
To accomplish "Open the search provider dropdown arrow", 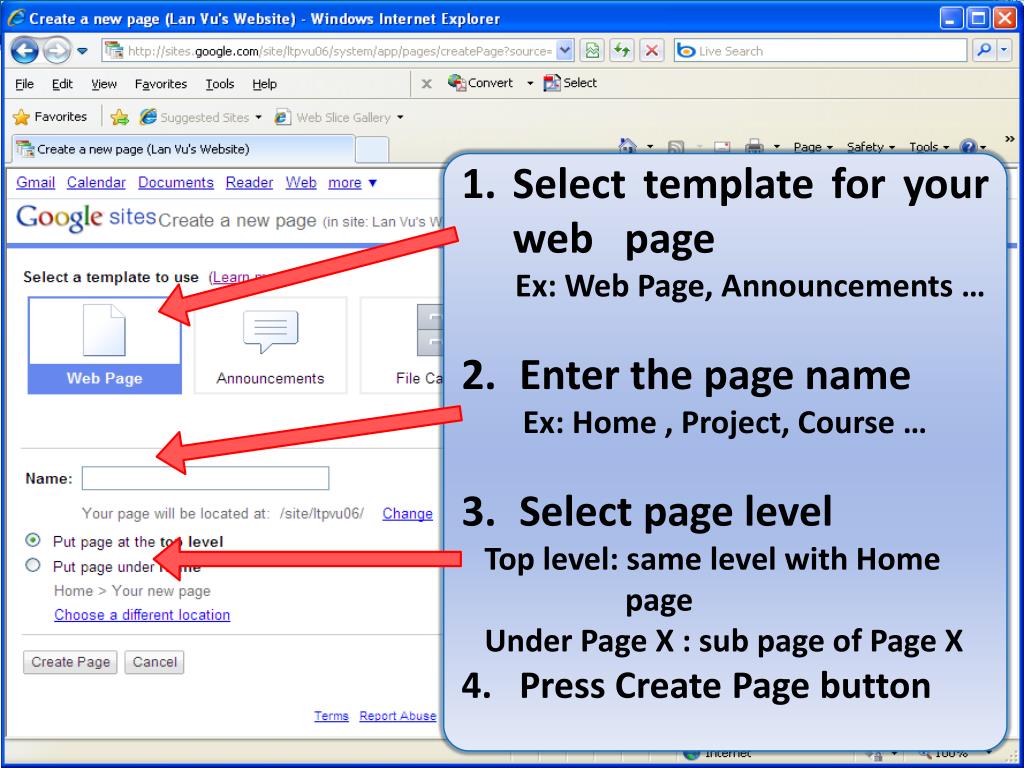I will coord(1004,50).
